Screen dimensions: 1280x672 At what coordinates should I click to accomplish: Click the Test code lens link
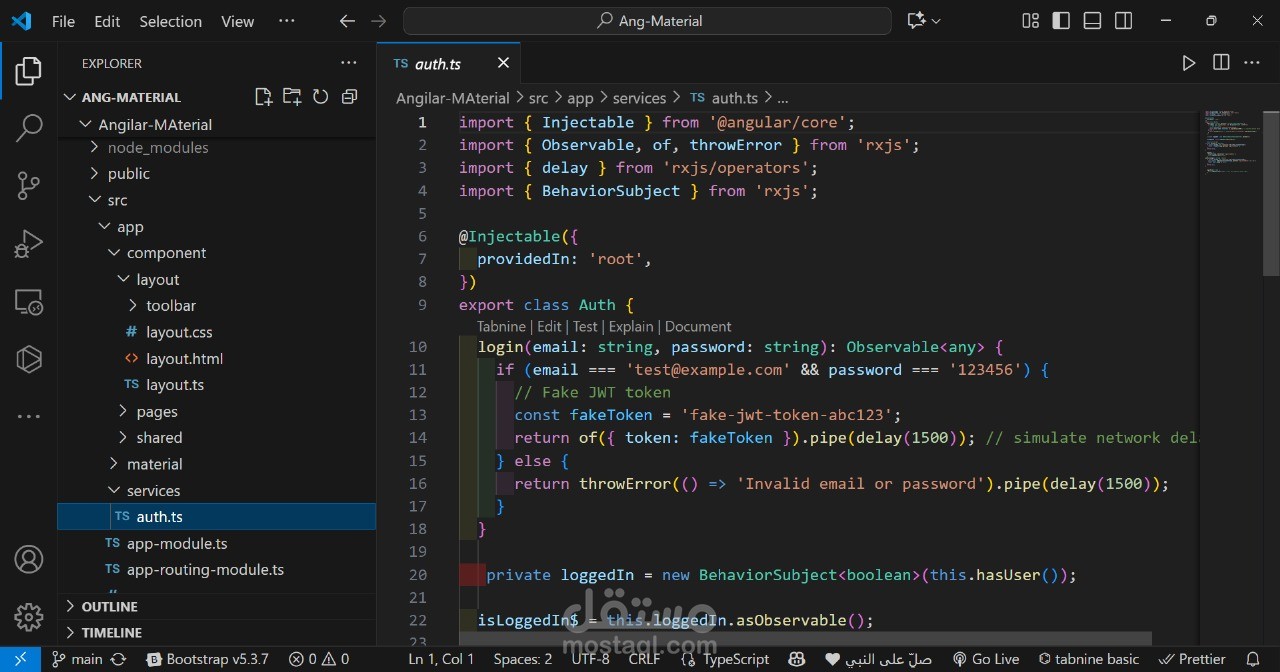pos(585,326)
